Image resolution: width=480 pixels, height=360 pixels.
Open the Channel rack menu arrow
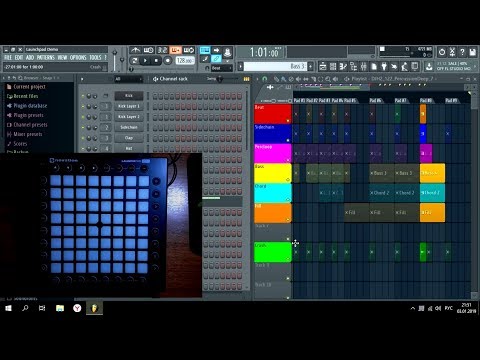coord(82,79)
